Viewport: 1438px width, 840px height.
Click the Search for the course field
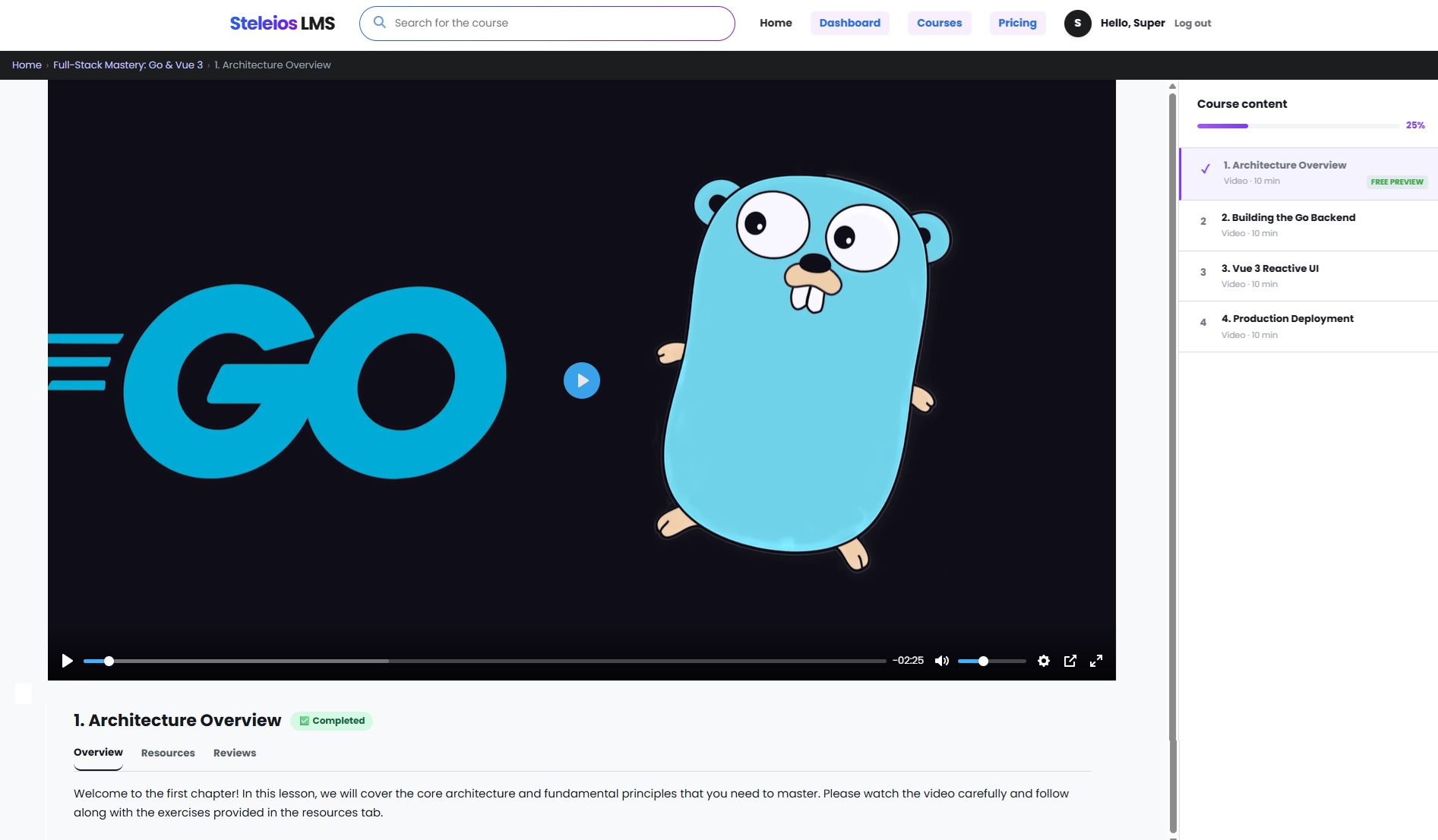547,24
